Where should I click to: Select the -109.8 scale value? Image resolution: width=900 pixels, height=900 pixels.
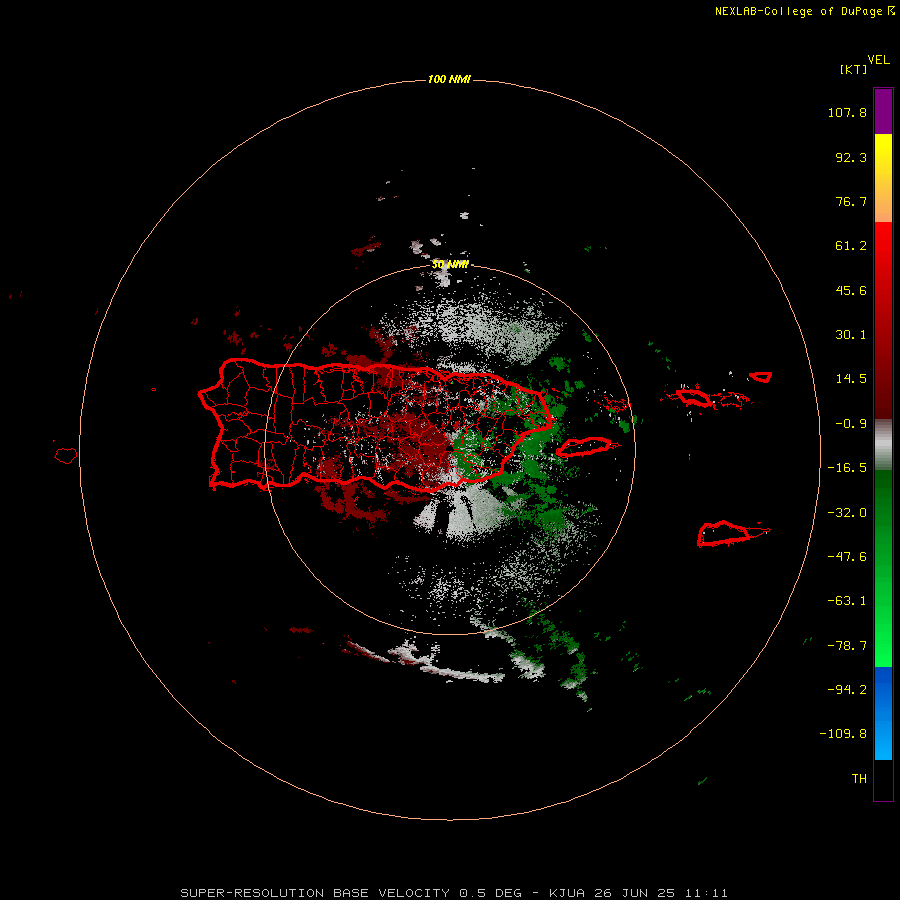(x=843, y=734)
